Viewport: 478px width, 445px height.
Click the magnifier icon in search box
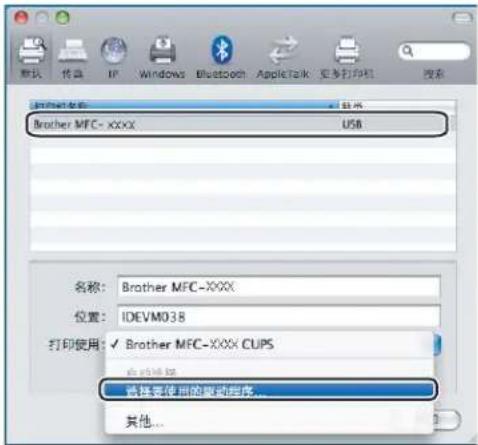tap(407, 51)
